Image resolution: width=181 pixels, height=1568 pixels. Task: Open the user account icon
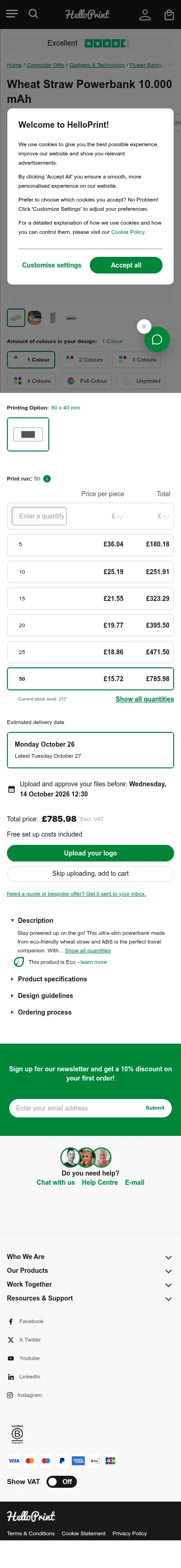[x=145, y=15]
